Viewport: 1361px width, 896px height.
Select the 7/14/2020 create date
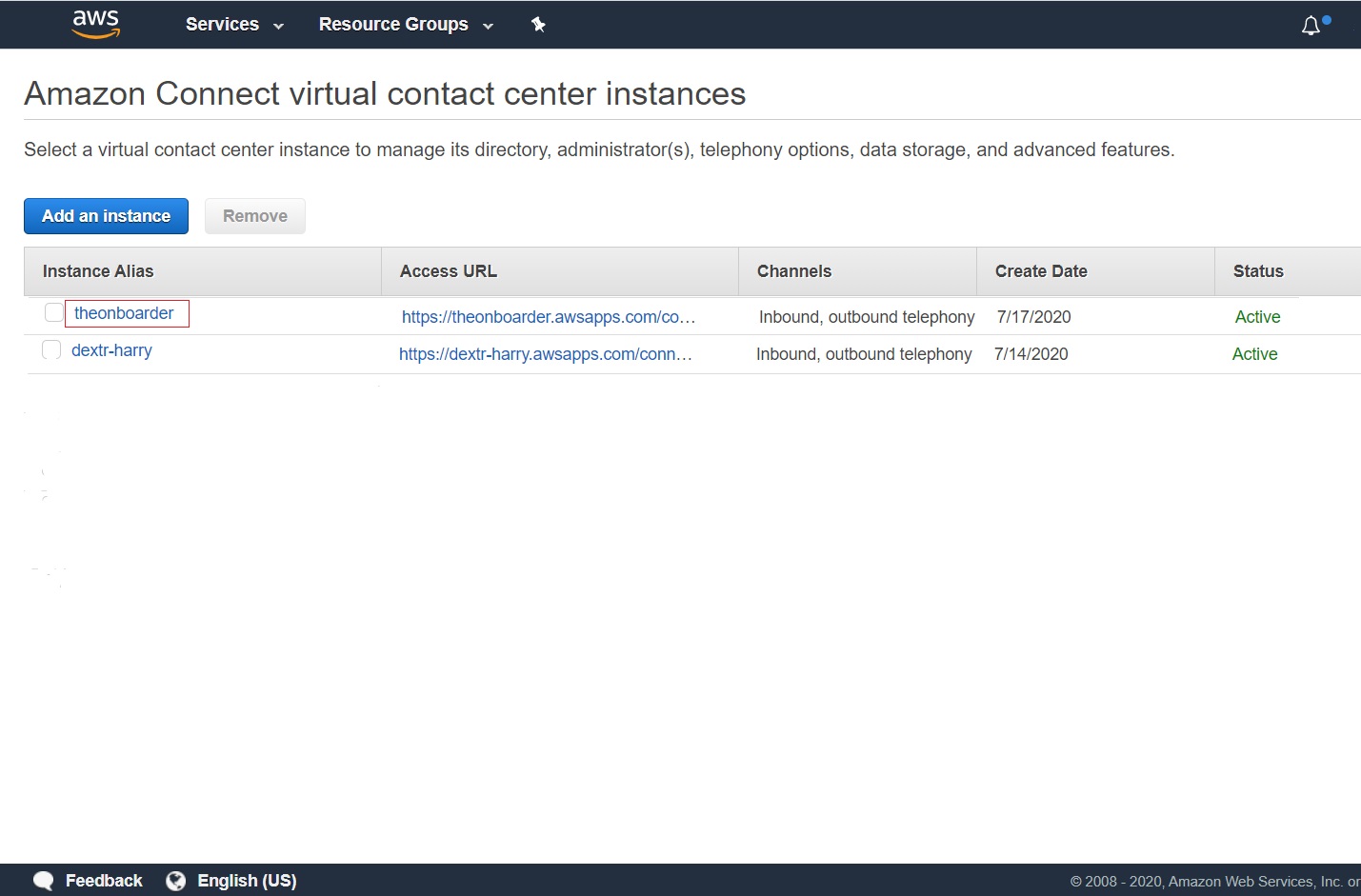[x=1031, y=354]
